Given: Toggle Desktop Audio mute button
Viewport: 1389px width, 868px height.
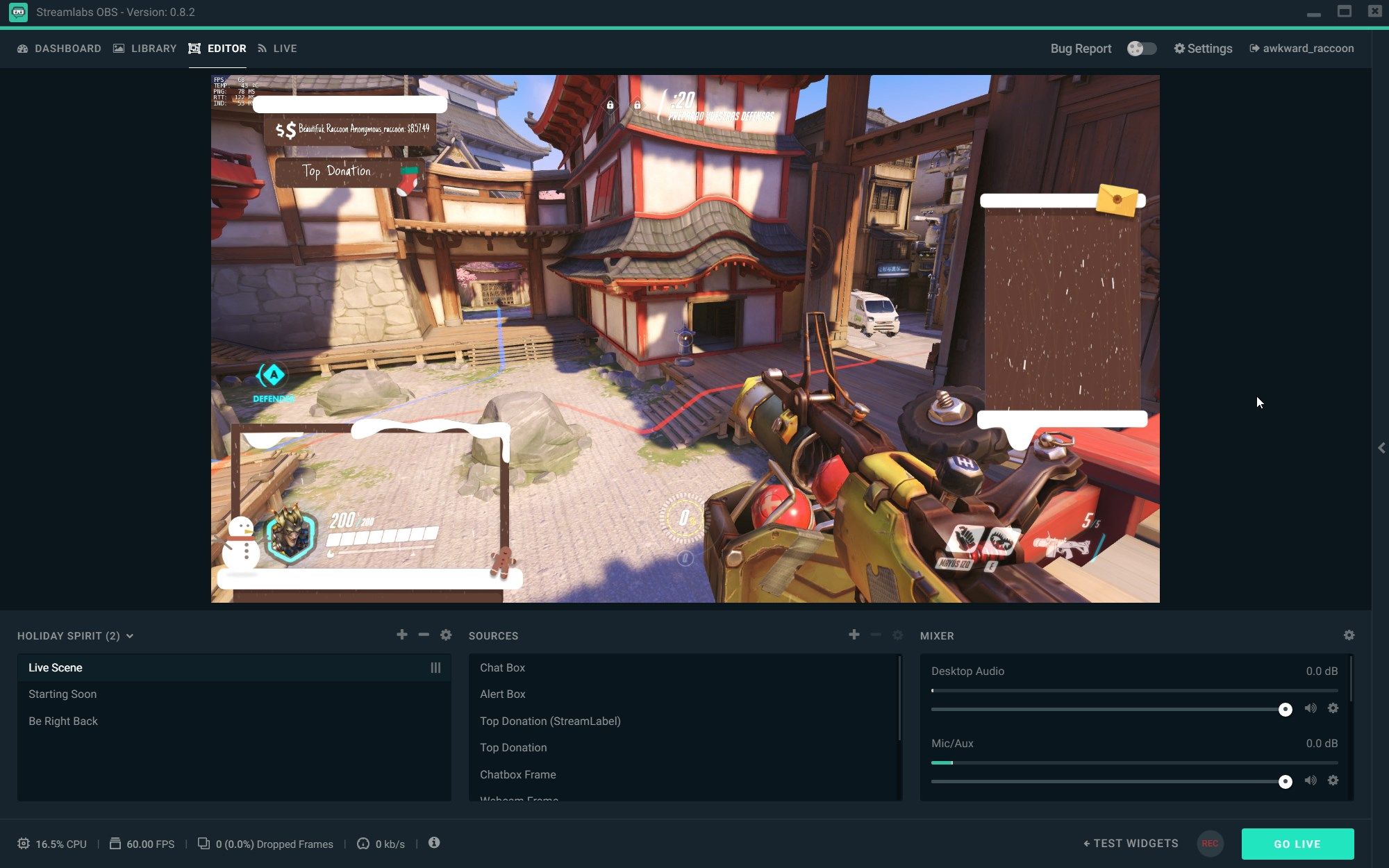Looking at the screenshot, I should click(x=1310, y=709).
